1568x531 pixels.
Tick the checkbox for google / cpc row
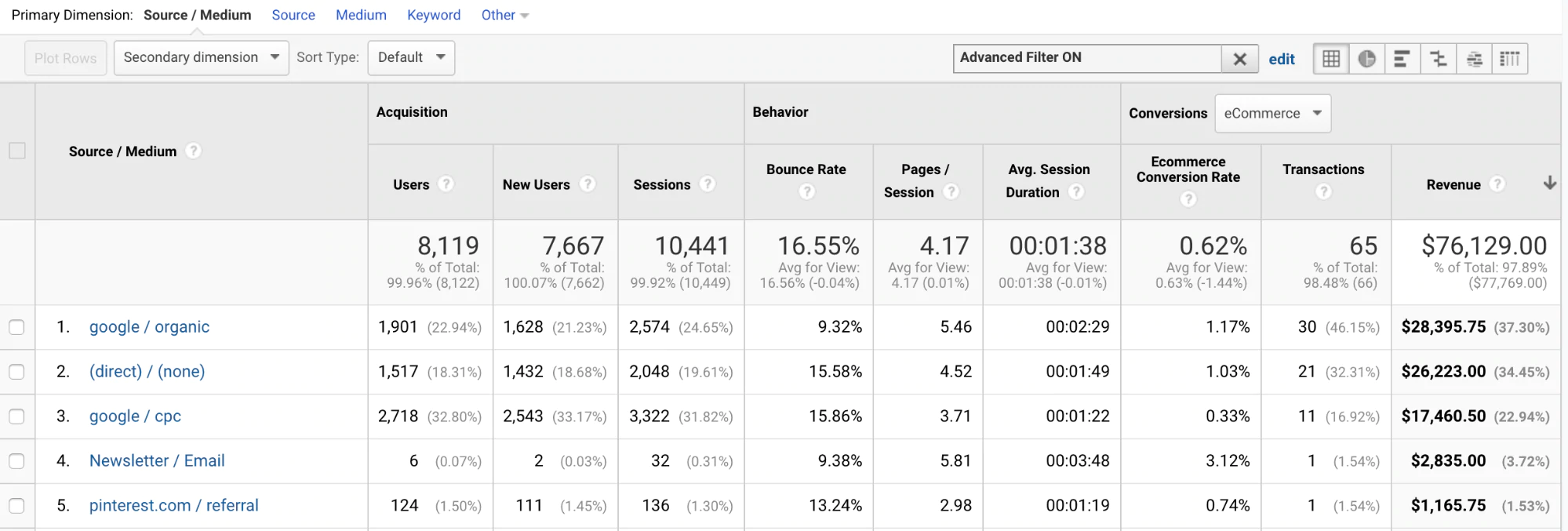coord(16,416)
